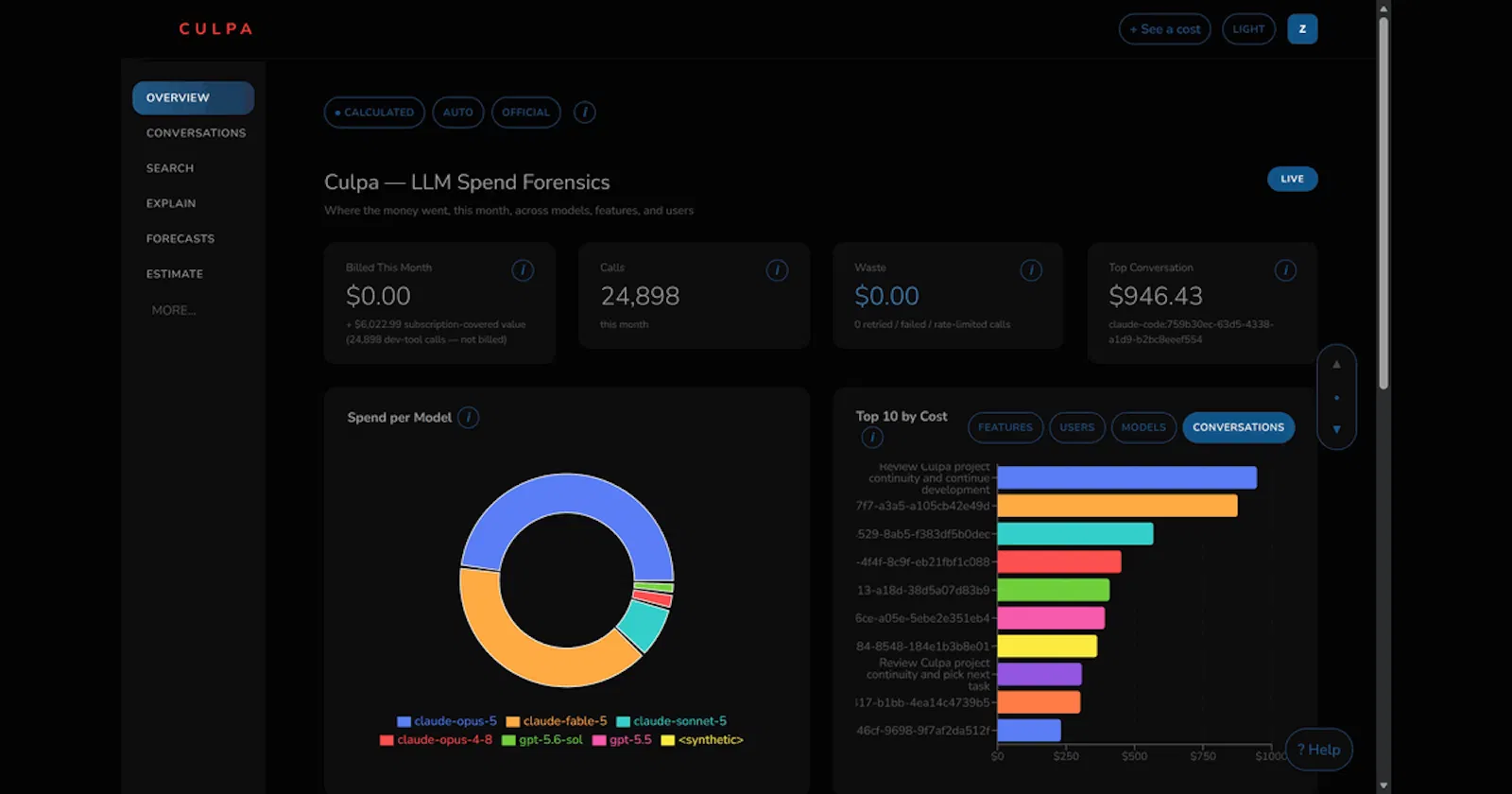Open info icon on Top Conversation card
The width and height of the screenshot is (1512, 794).
click(1285, 270)
